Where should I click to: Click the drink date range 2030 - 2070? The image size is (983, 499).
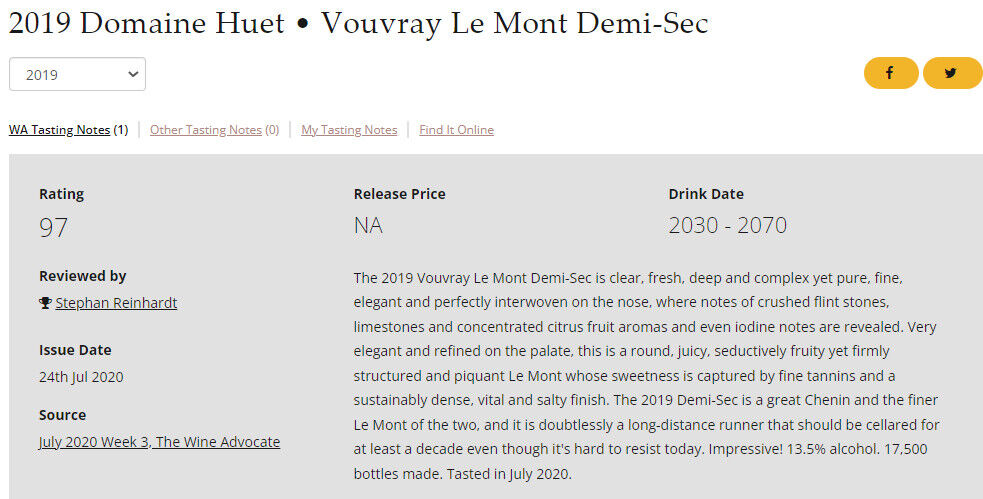[x=727, y=225]
